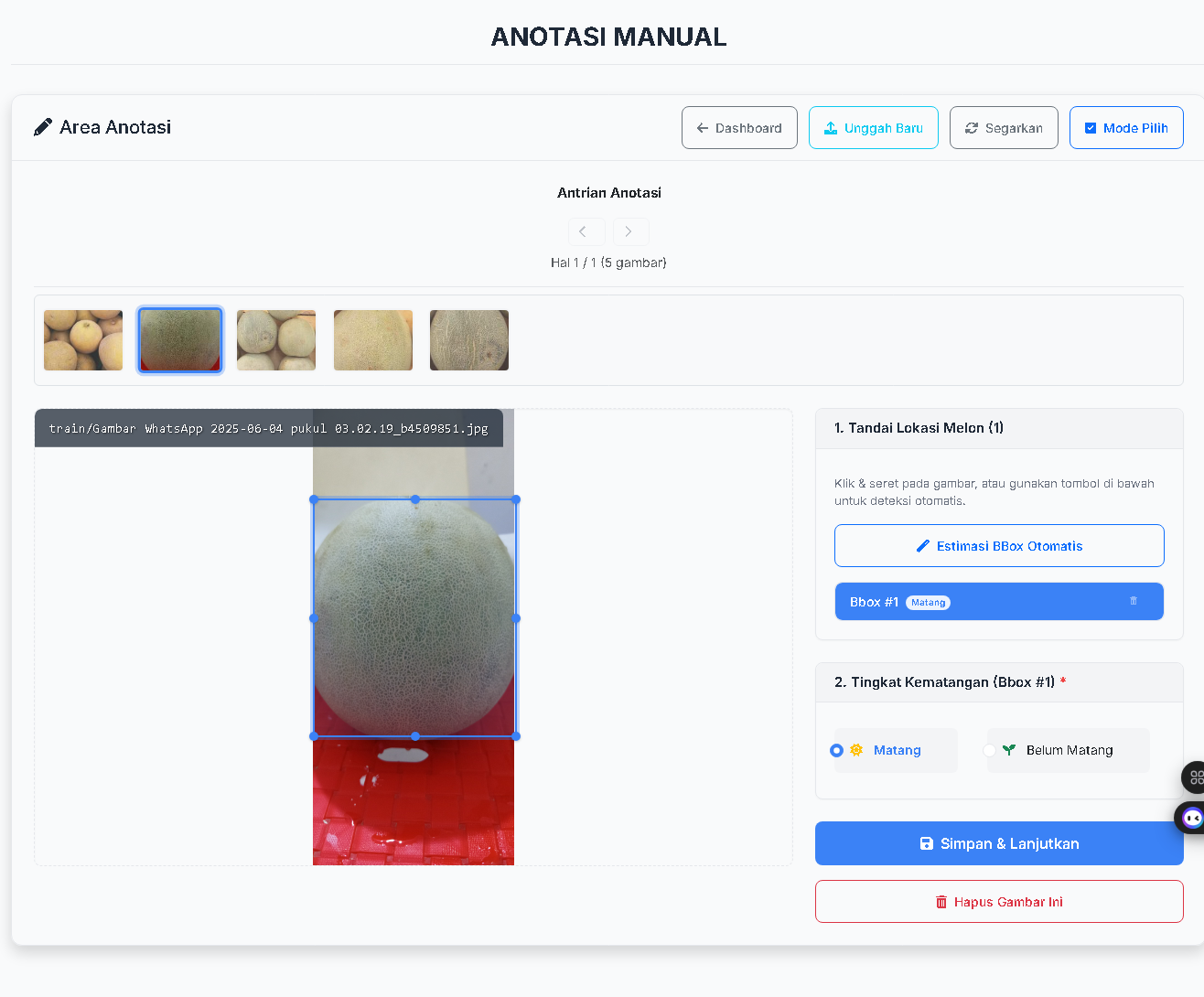Choose Belum Matang radio option
This screenshot has width=1204, height=997.
[x=990, y=750]
